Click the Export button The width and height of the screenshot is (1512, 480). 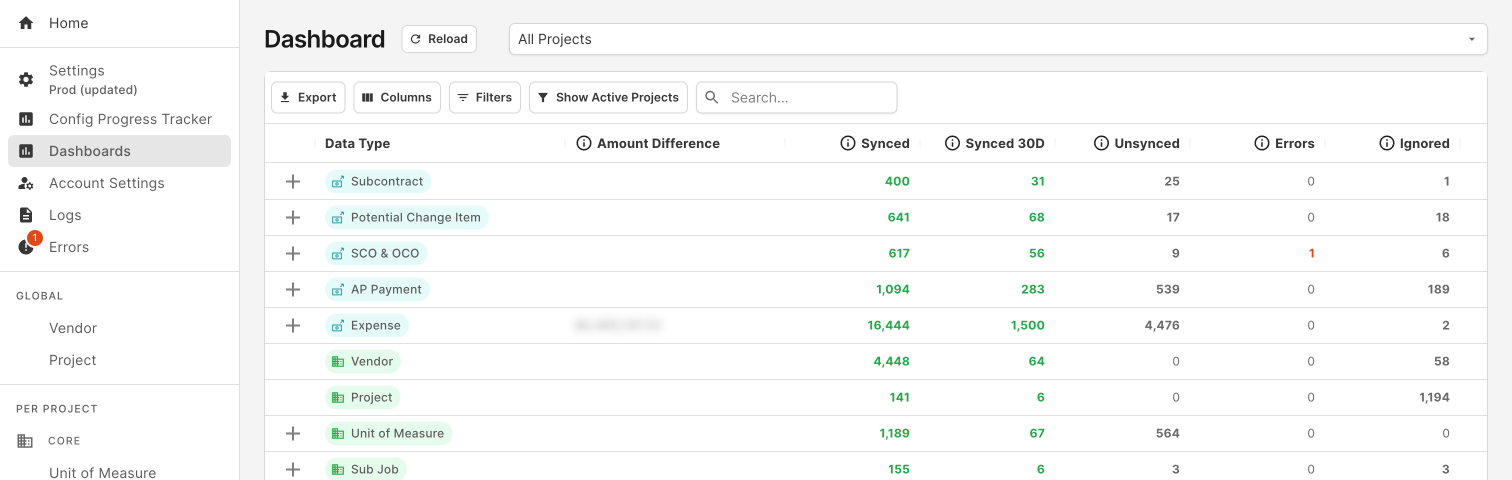point(308,97)
